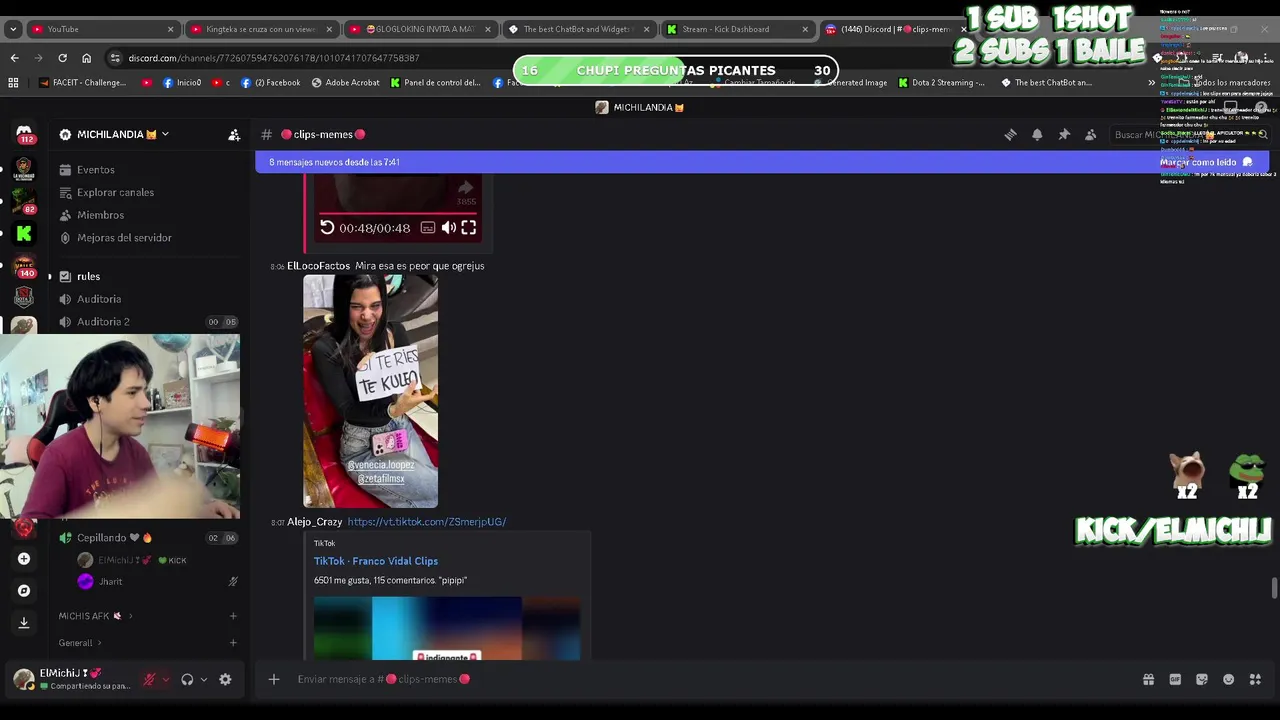This screenshot has height=720, width=1280.
Task: Click the ElLocoFactos username
Action: (318, 266)
